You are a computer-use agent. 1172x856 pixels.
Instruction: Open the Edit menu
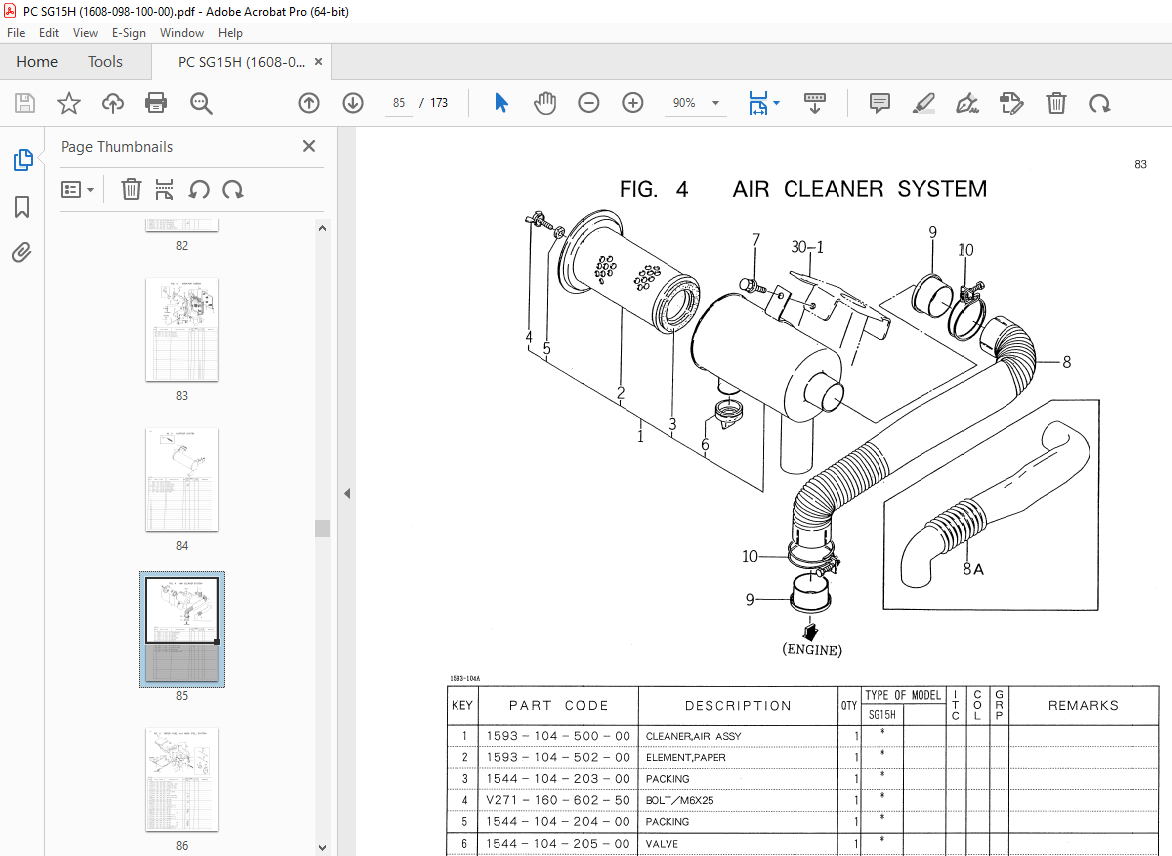pos(49,33)
